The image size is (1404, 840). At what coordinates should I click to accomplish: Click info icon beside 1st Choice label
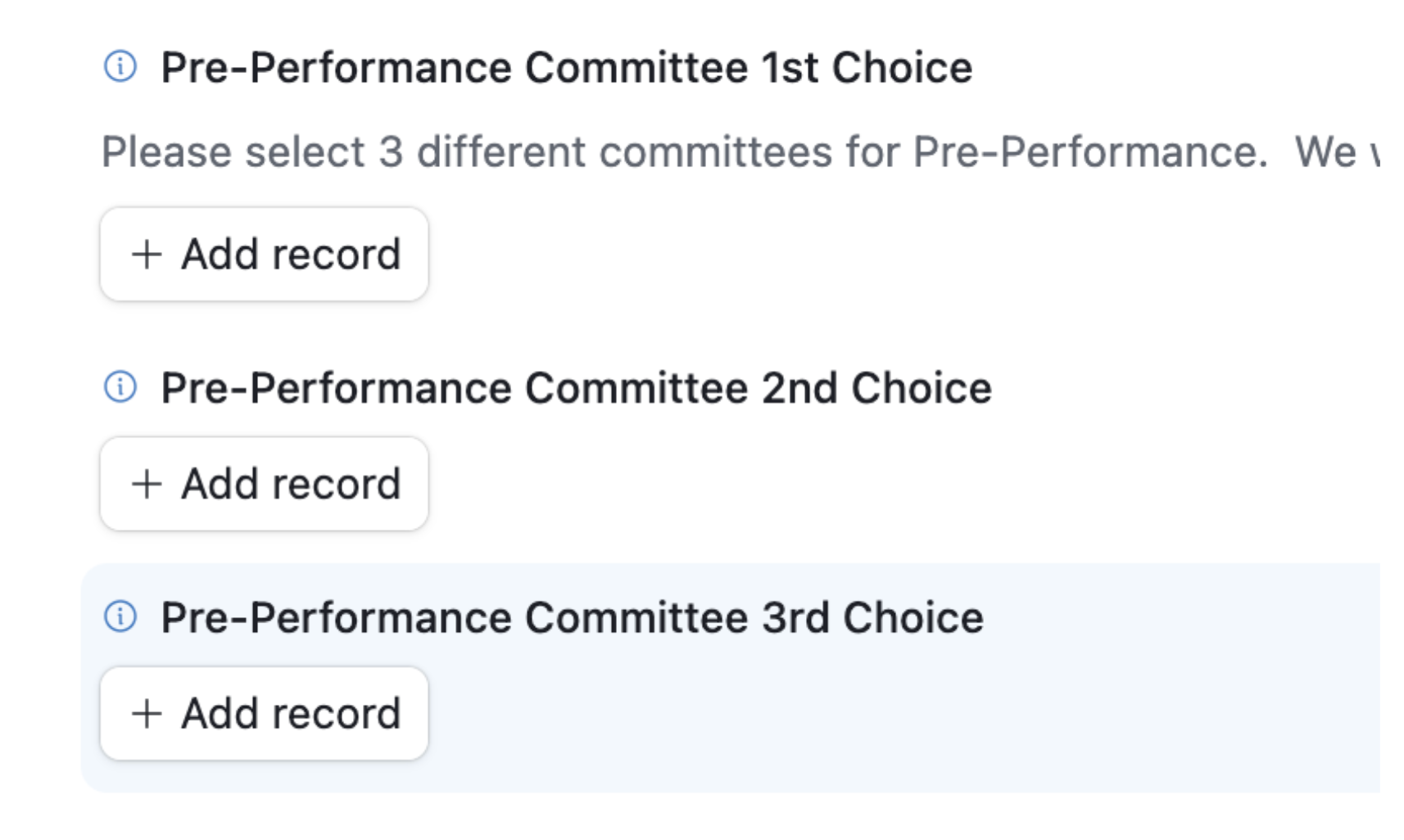120,66
